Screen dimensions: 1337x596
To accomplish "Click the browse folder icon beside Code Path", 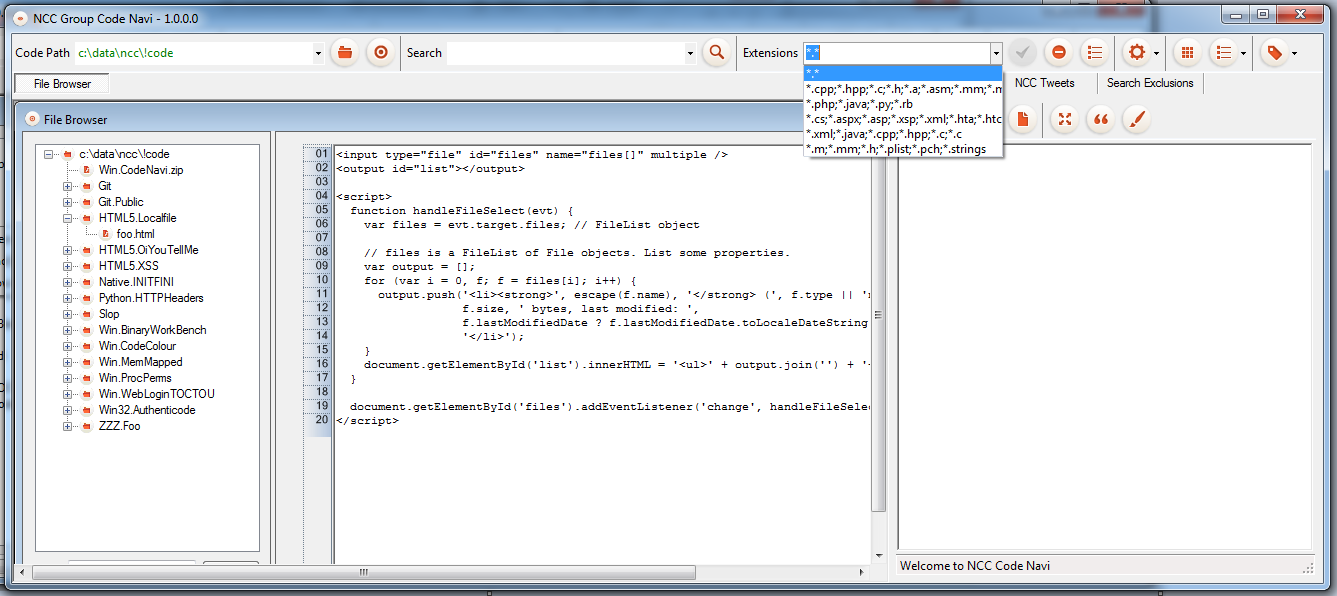I will tap(345, 52).
